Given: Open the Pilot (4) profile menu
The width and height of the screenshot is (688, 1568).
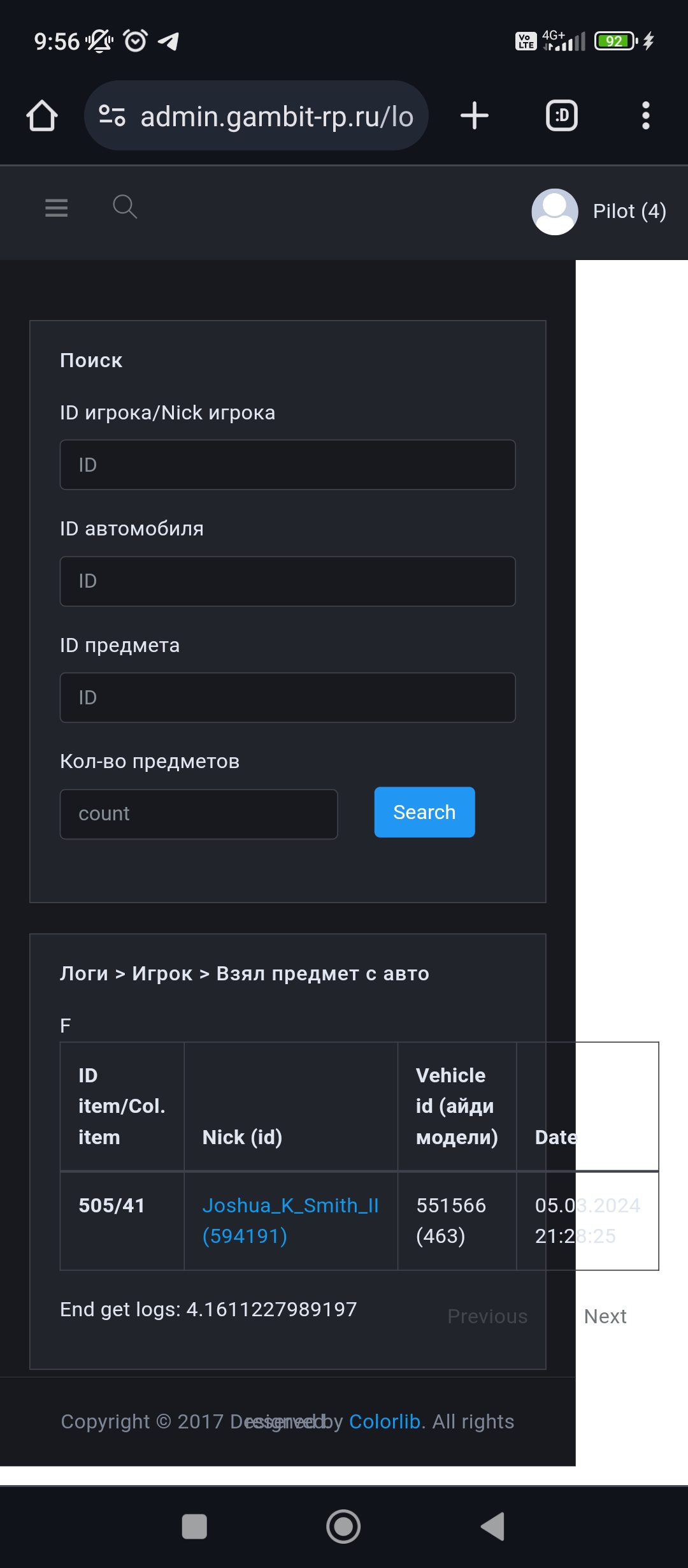Looking at the screenshot, I should (x=629, y=212).
